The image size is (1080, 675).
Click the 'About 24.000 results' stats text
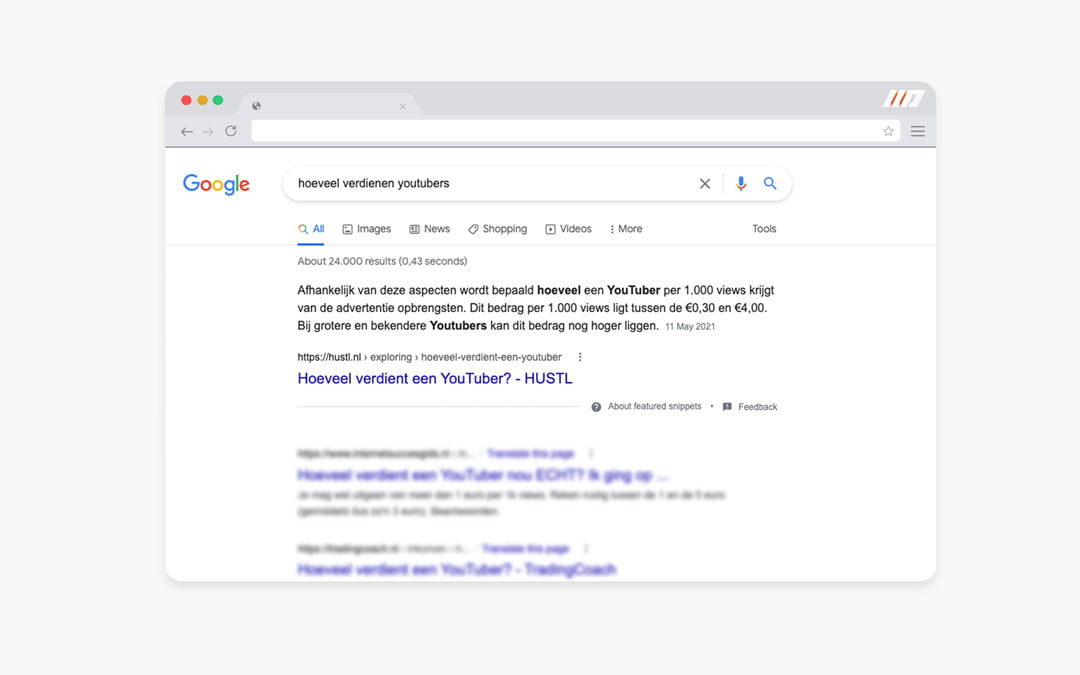click(x=382, y=261)
